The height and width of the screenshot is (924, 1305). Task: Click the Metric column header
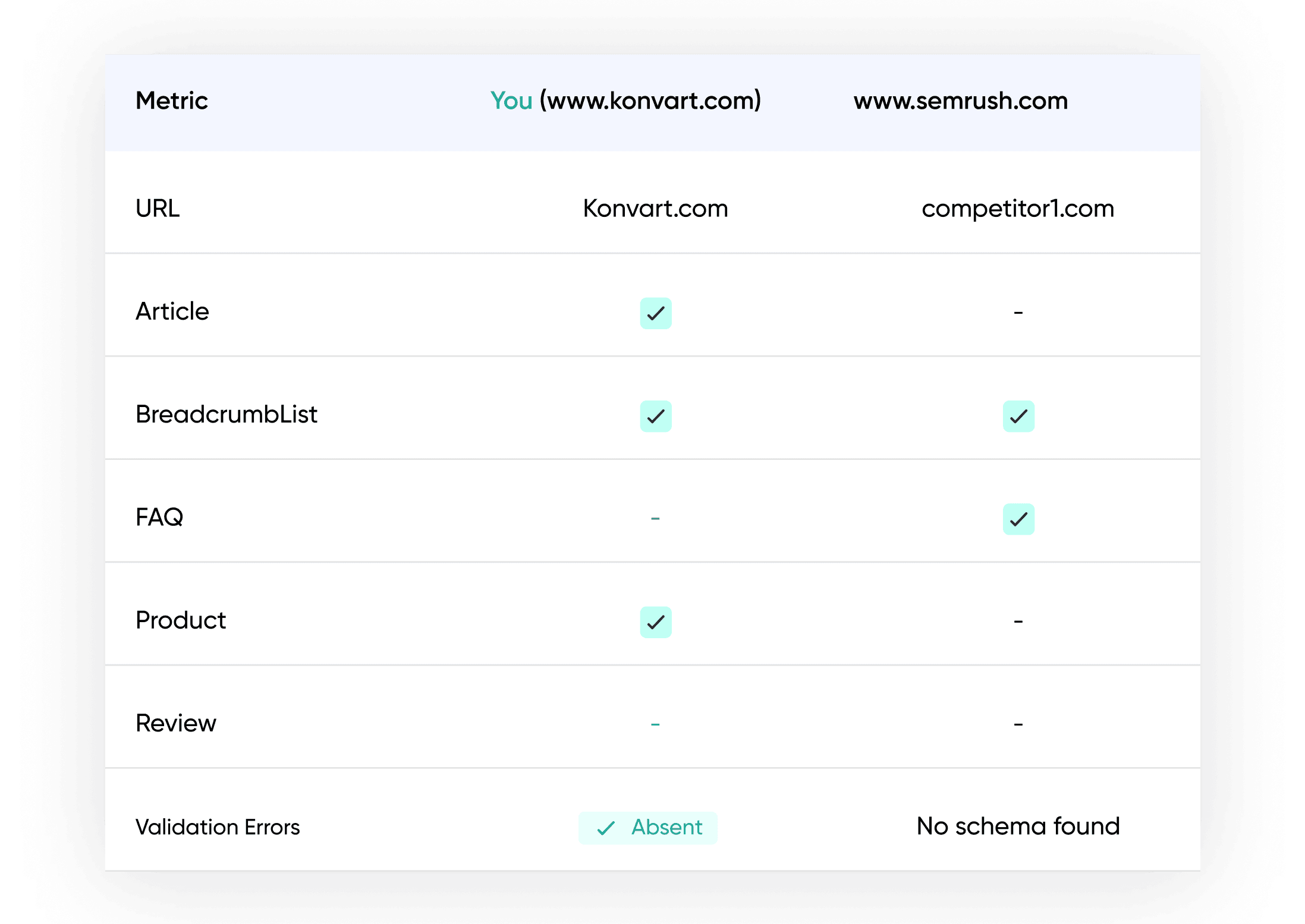pos(172,101)
